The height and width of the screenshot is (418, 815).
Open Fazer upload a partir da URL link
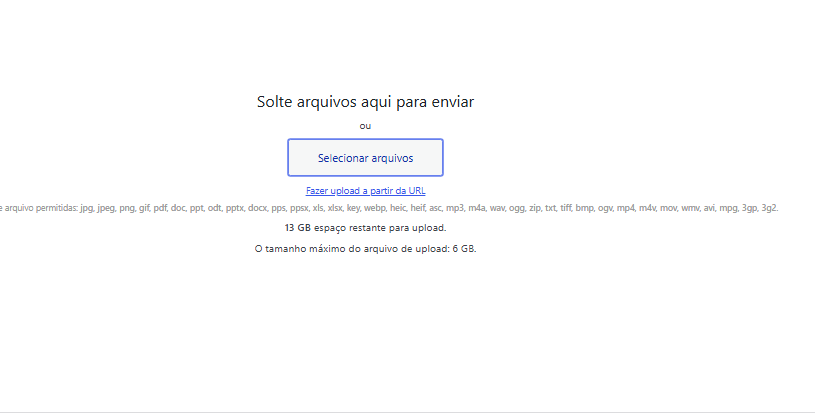(365, 190)
